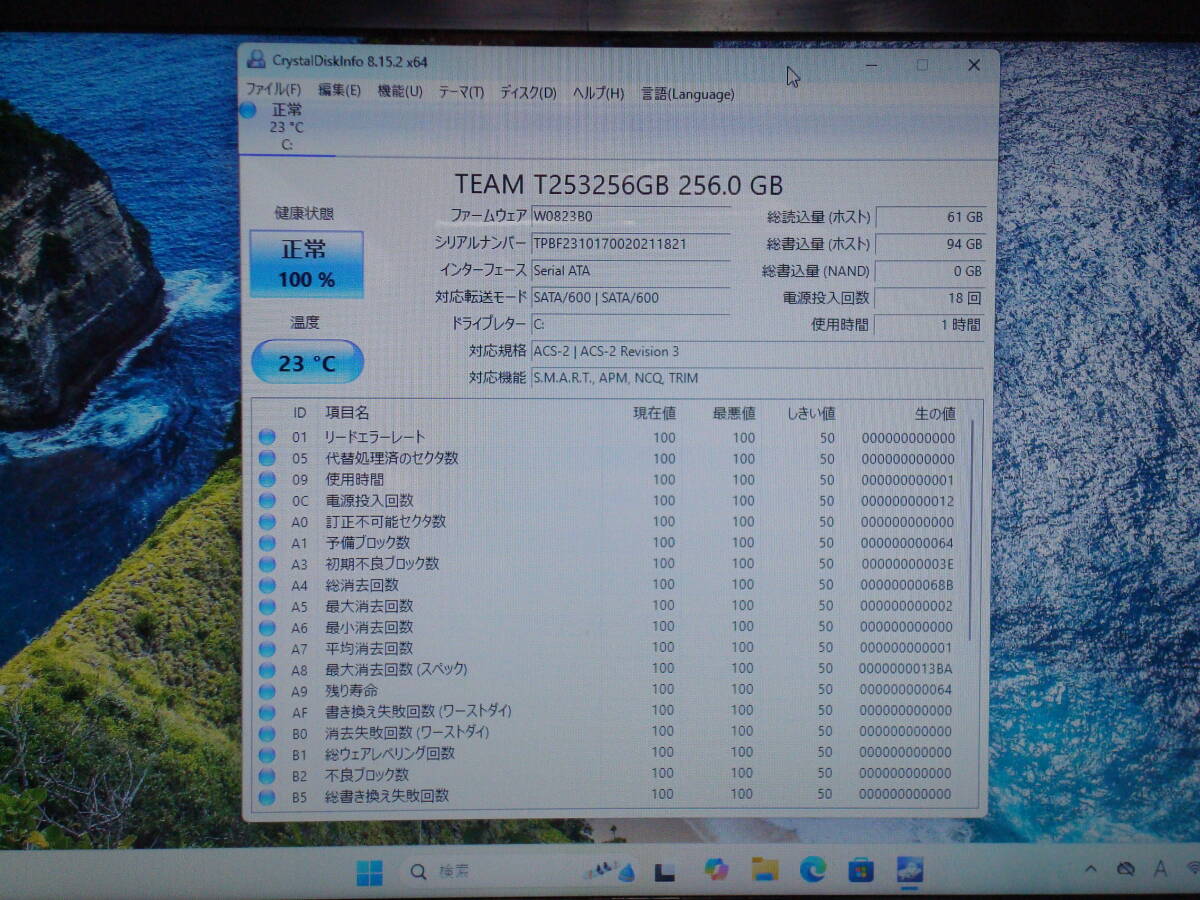Launch Copilot from the taskbar
Image resolution: width=1200 pixels, height=900 pixels.
[716, 870]
